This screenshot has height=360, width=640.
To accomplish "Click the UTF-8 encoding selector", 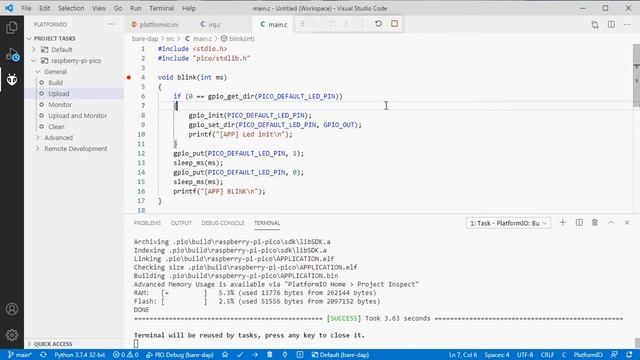I will point(525,355).
